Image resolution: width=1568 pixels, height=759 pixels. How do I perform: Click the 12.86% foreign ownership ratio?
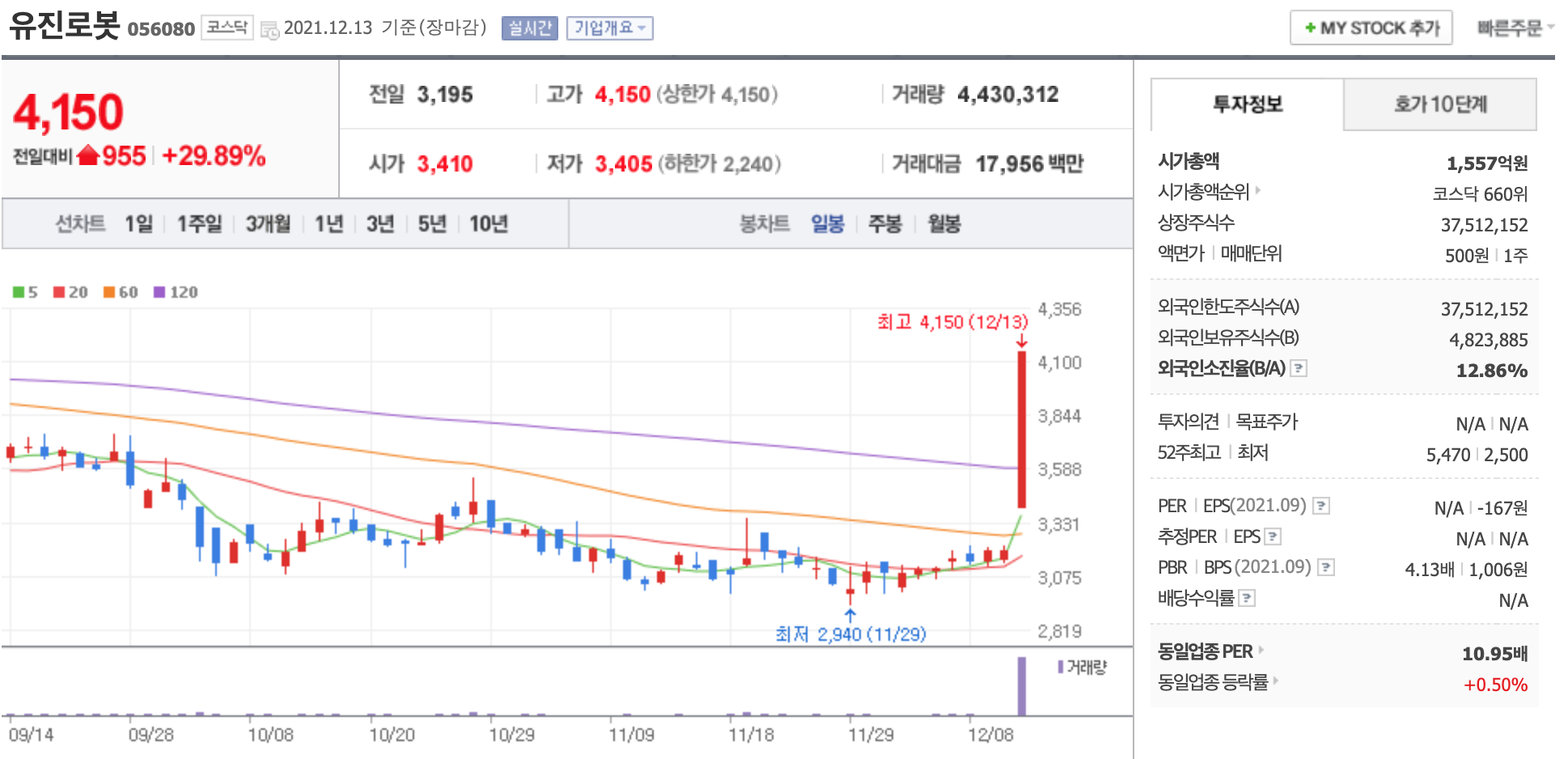pos(1492,371)
